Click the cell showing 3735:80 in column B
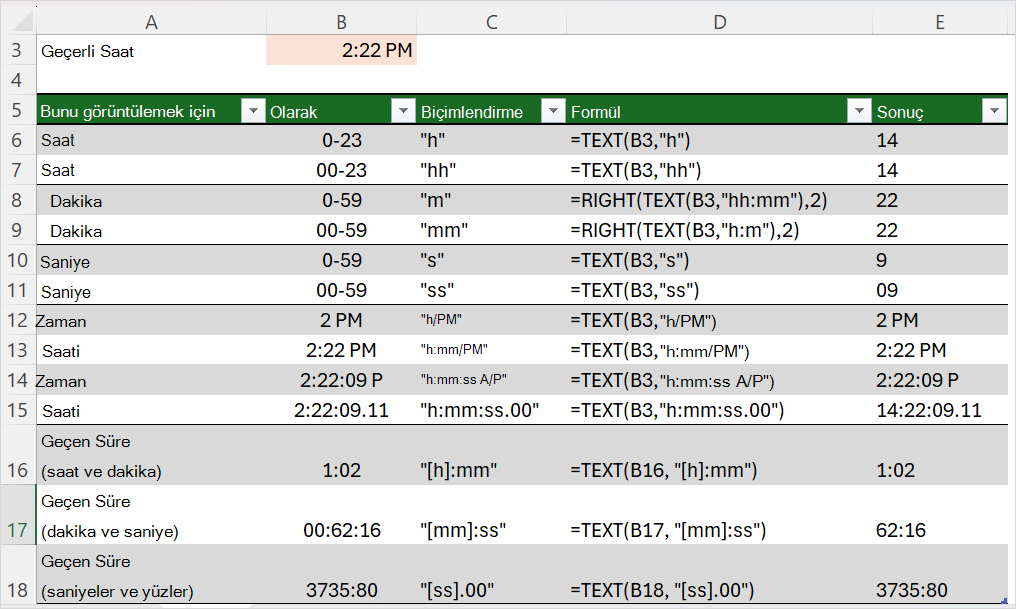 tap(341, 575)
